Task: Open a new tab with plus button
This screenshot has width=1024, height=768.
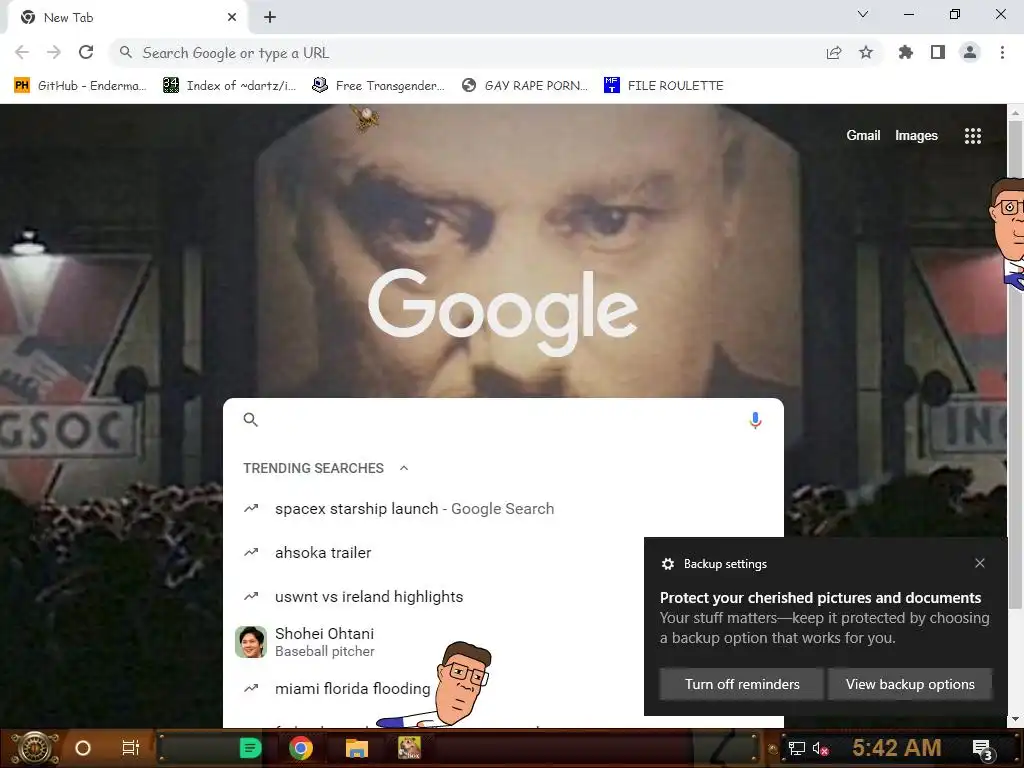Action: pos(270,18)
